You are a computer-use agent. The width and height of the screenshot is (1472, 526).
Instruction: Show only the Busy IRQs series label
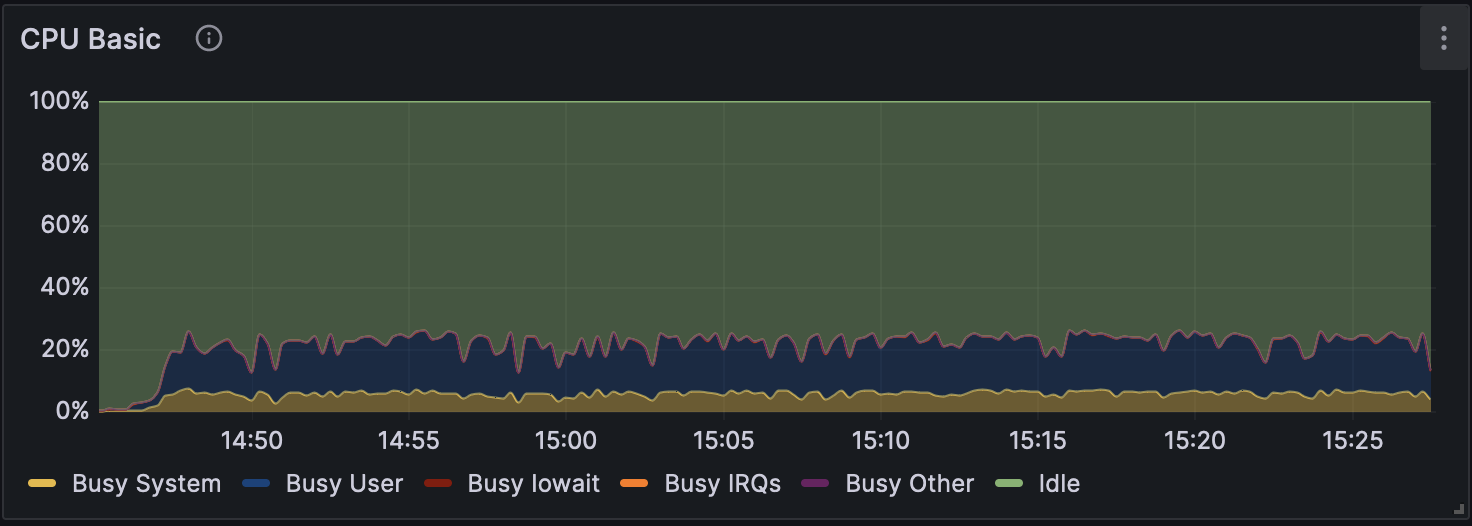point(722,484)
